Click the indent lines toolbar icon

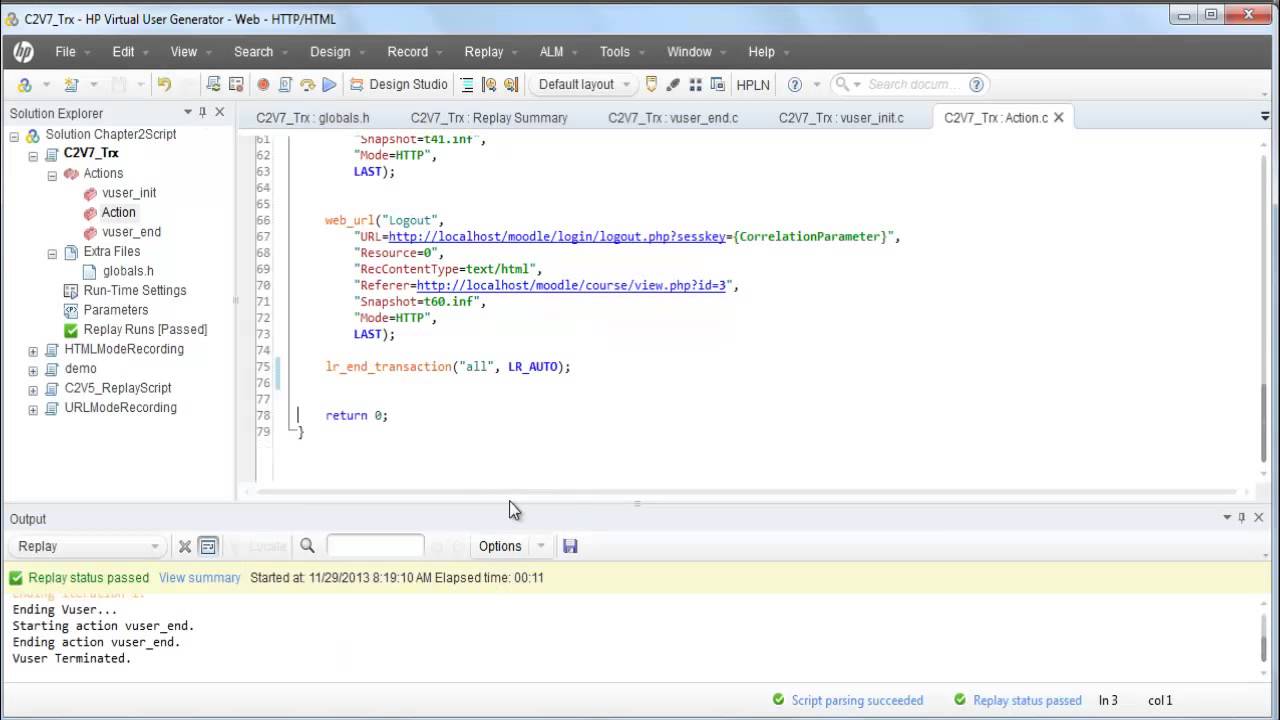(x=466, y=85)
